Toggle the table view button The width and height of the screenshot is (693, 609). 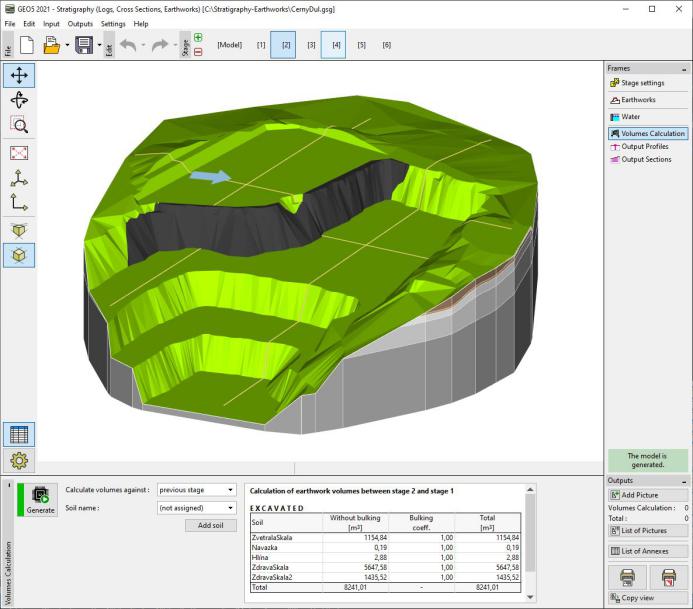click(x=19, y=434)
